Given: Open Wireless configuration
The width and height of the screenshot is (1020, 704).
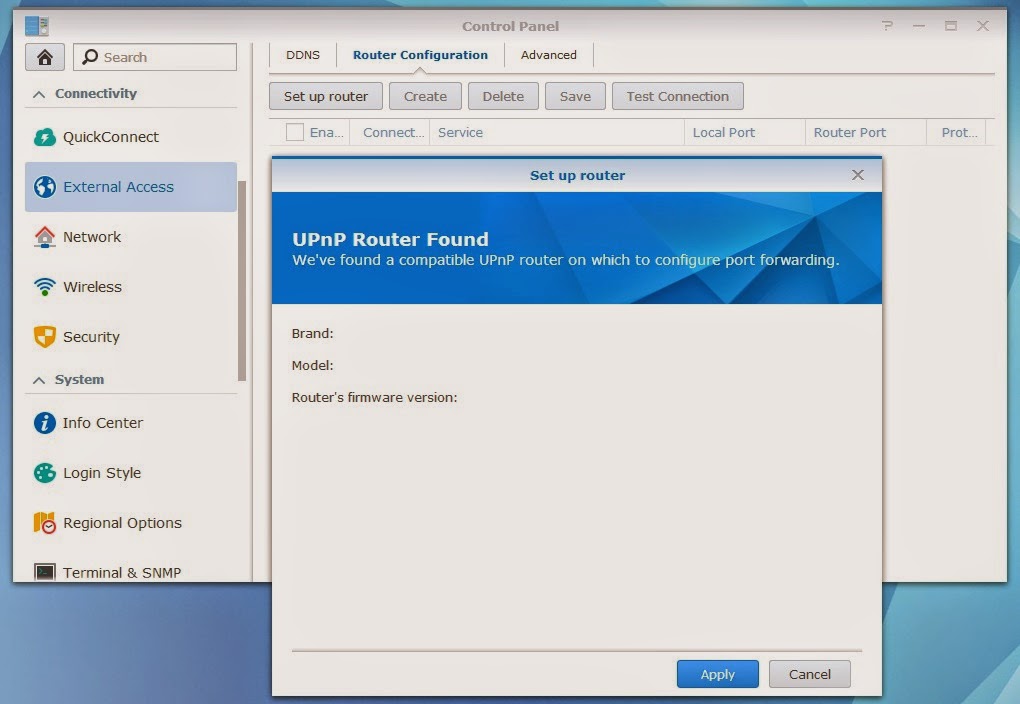Looking at the screenshot, I should coord(93,287).
